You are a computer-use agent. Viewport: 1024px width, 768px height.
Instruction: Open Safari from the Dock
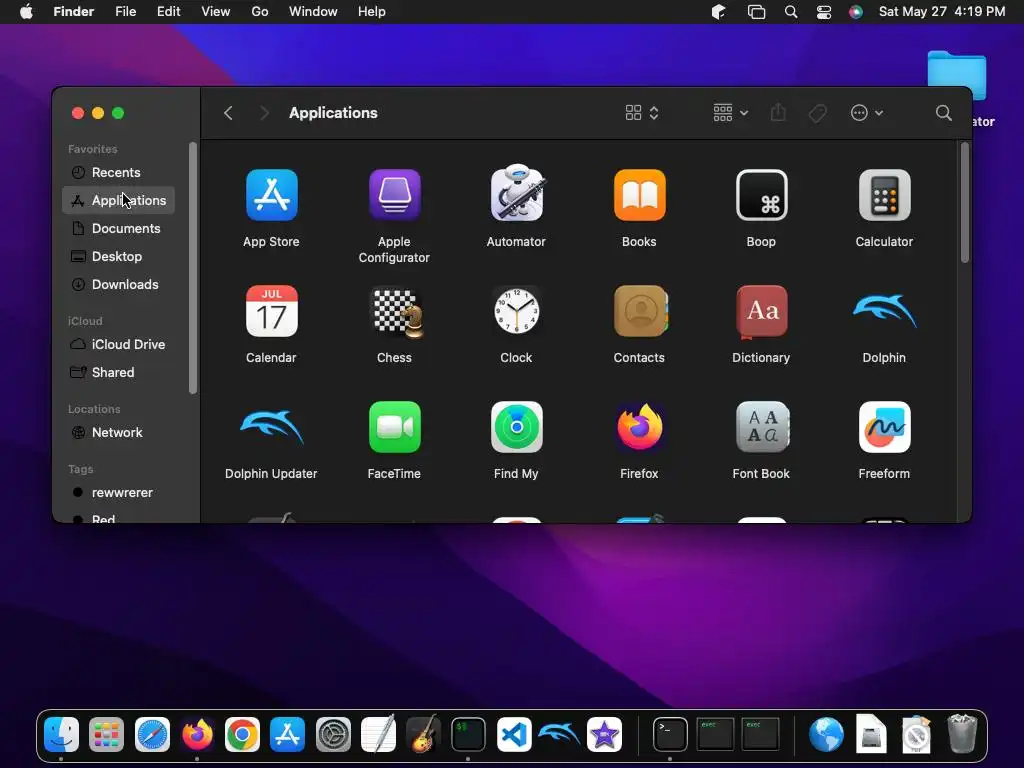point(152,735)
